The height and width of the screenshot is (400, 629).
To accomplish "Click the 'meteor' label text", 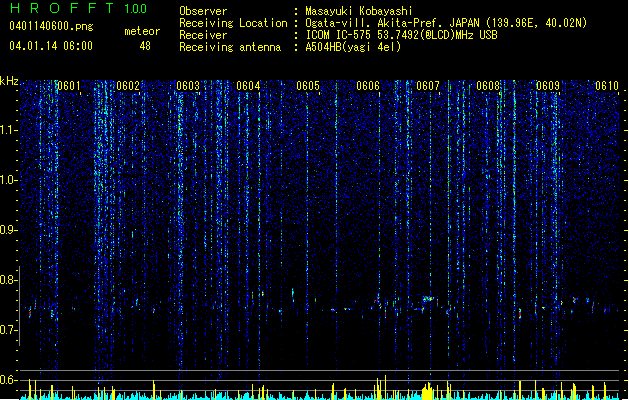I will click(x=142, y=31).
